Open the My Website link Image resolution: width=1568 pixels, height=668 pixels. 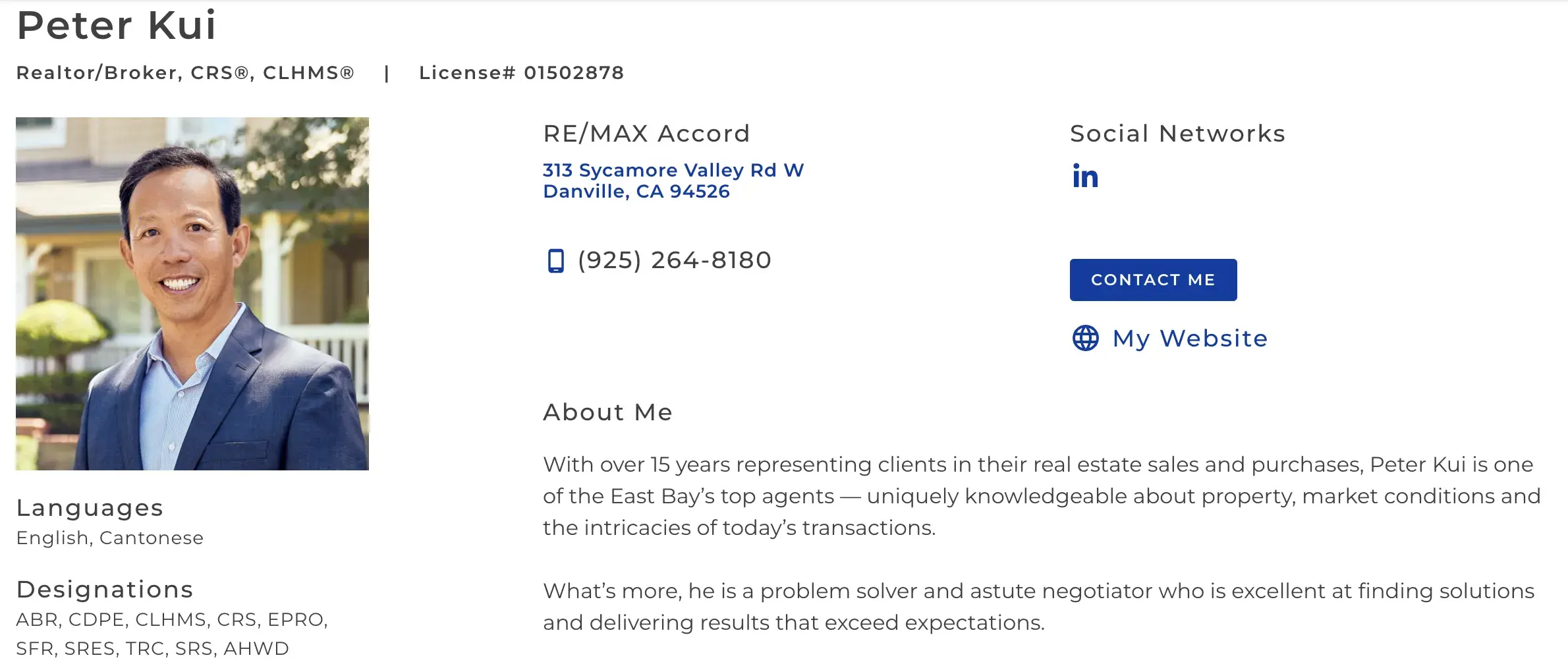(x=1189, y=339)
